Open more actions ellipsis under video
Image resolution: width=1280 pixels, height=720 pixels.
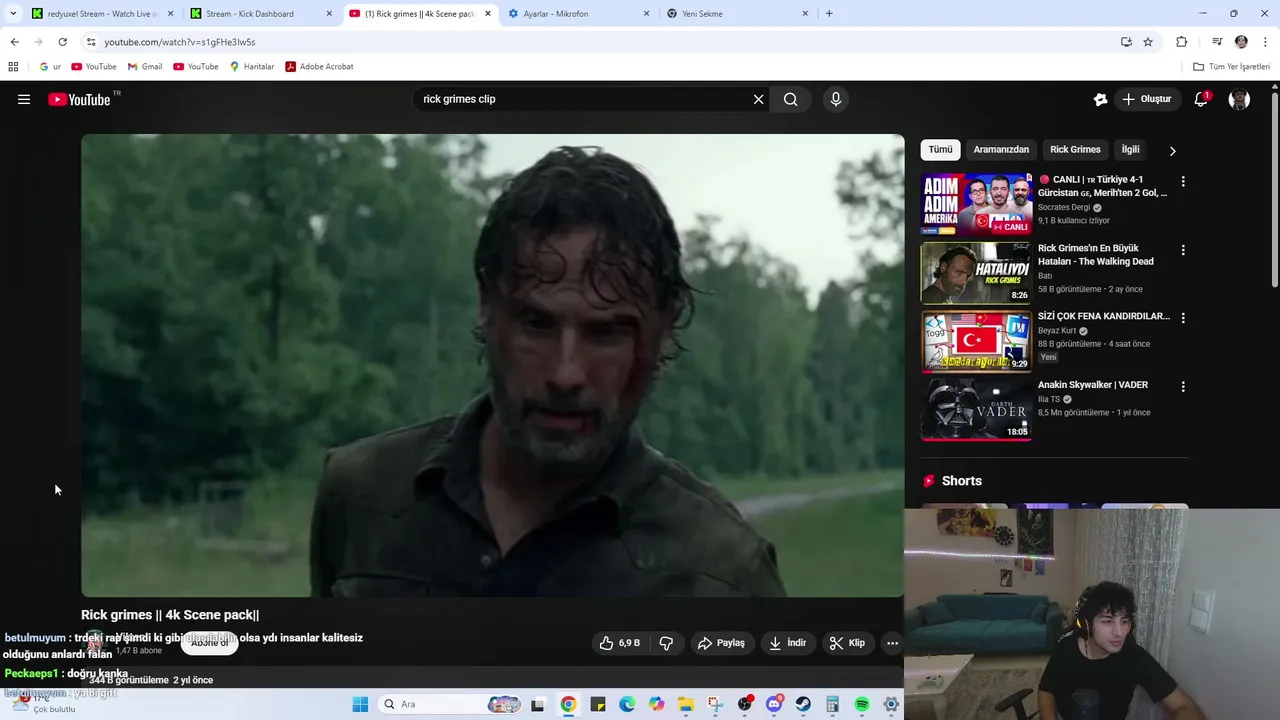pos(892,643)
